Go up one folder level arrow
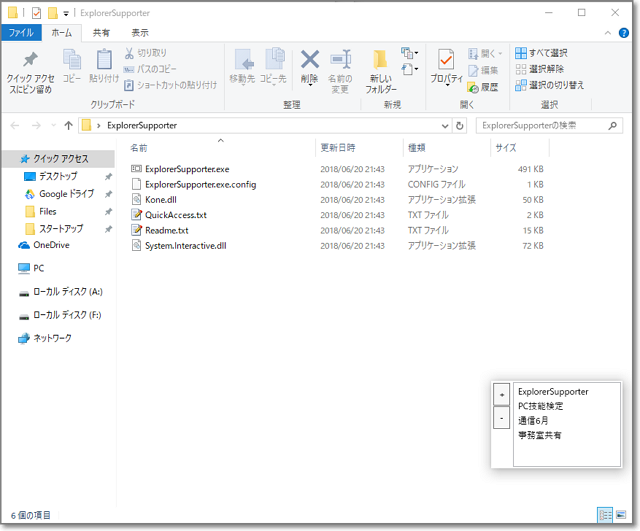The image size is (640, 531). click(x=68, y=126)
